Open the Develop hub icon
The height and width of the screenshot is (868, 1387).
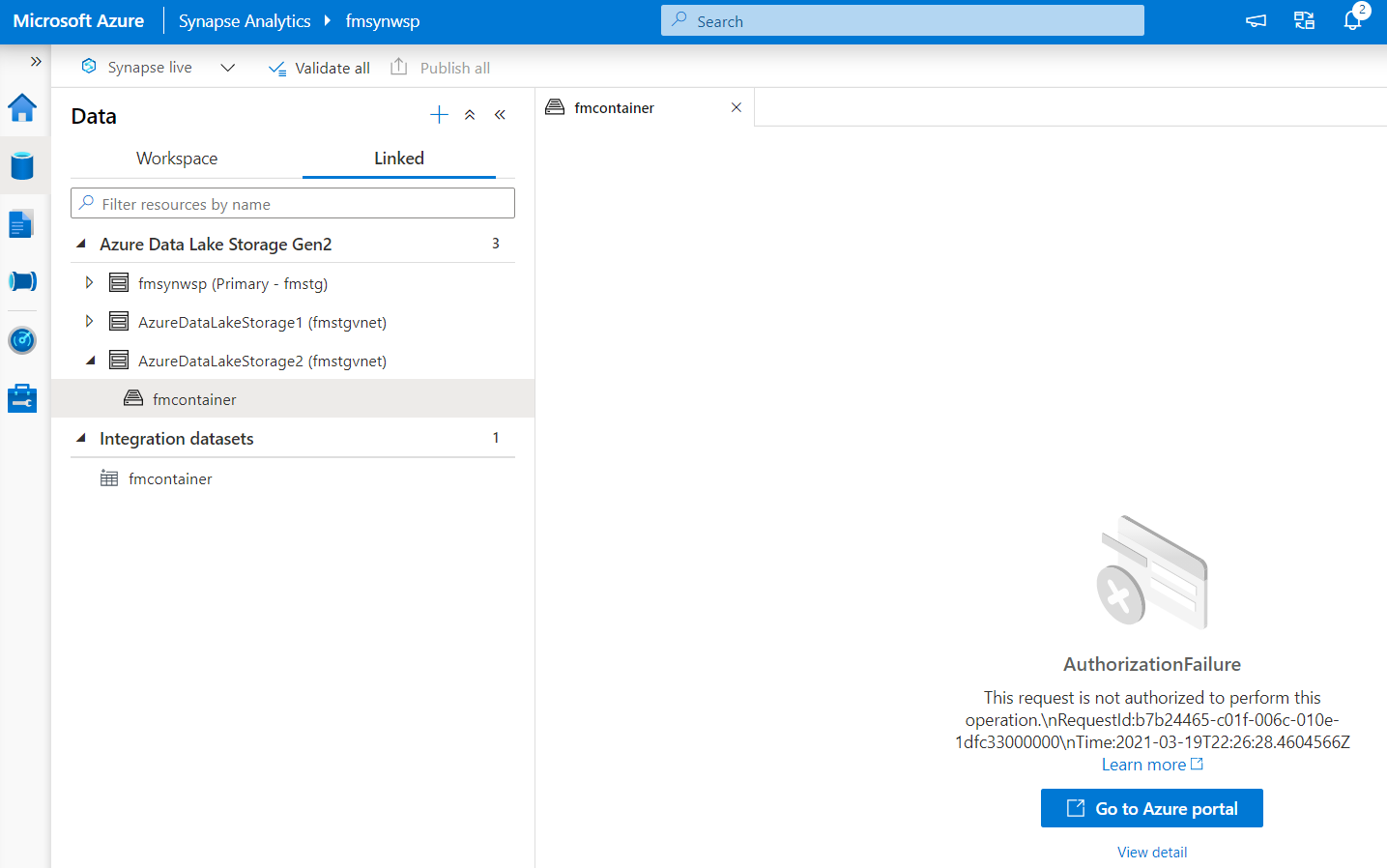pos(21,224)
